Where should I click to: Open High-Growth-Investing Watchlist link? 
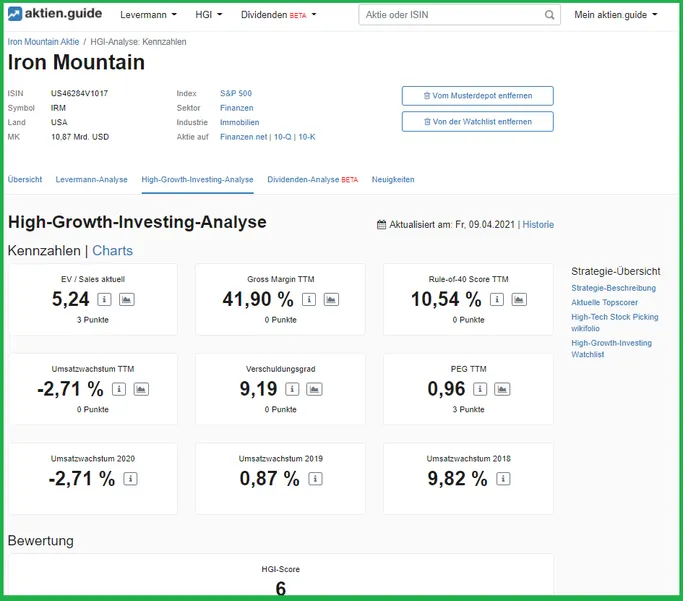pos(612,349)
